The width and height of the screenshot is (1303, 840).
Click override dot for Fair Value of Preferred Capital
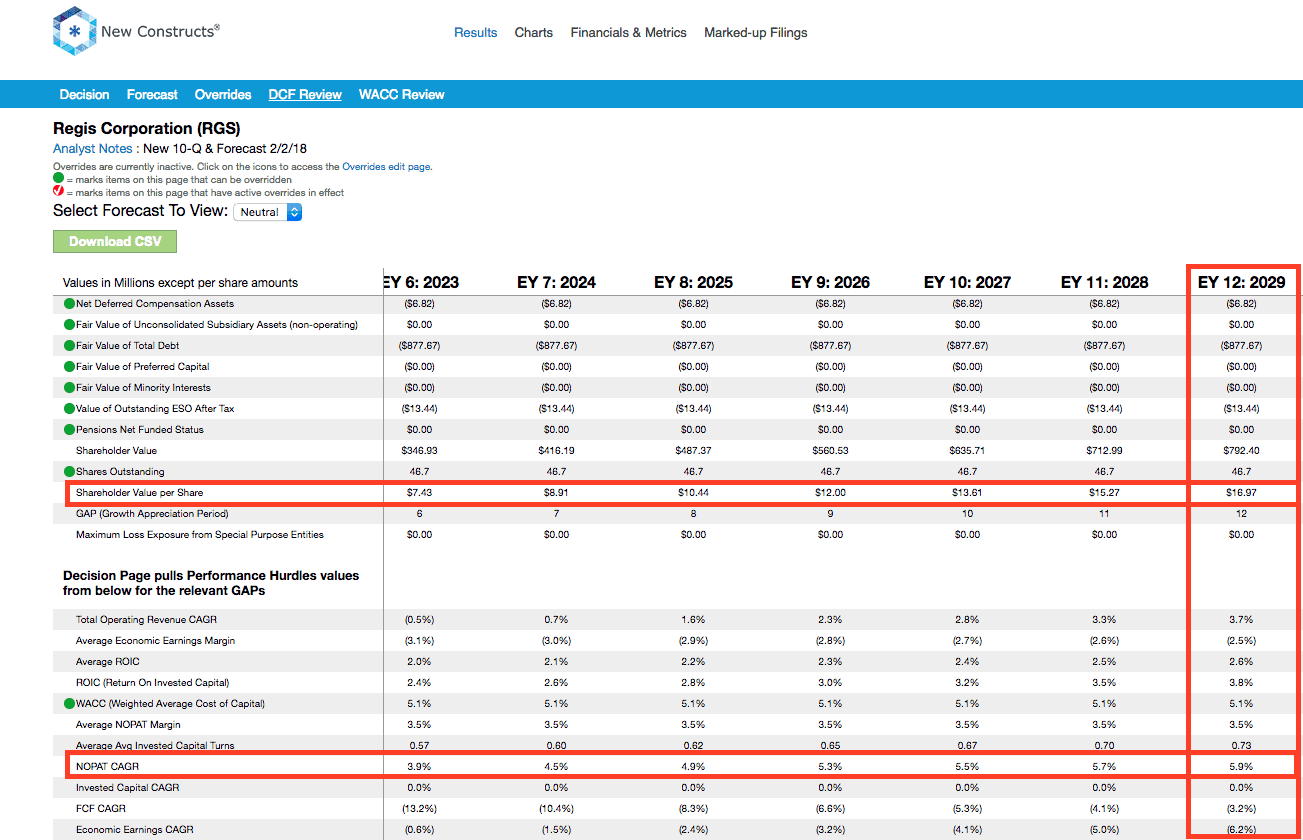tap(69, 367)
